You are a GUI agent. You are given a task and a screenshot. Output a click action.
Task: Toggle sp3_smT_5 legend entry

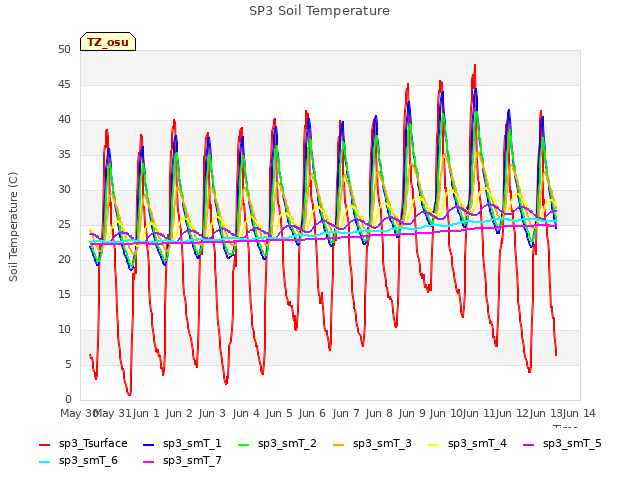[562, 444]
